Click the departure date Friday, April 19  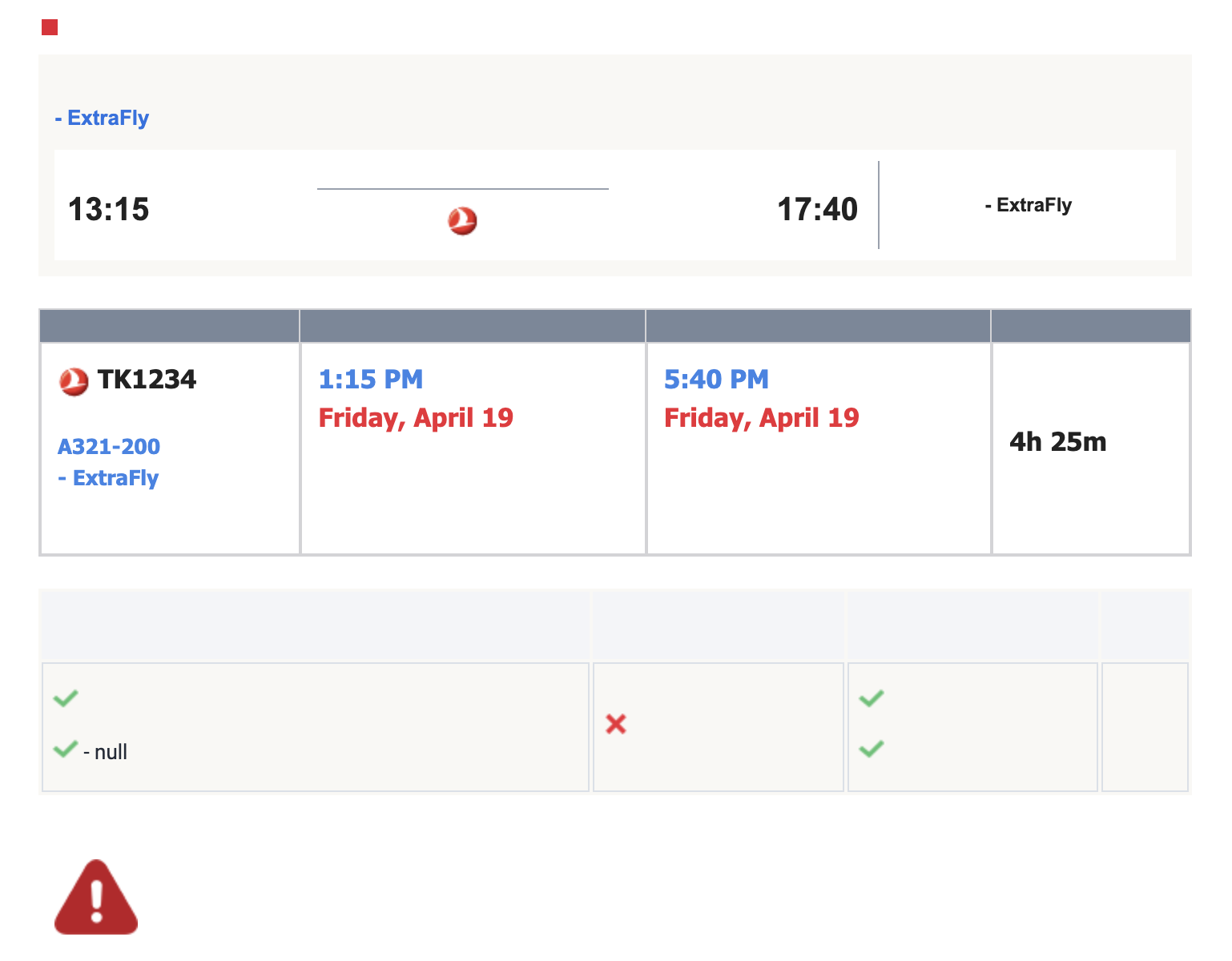click(416, 417)
